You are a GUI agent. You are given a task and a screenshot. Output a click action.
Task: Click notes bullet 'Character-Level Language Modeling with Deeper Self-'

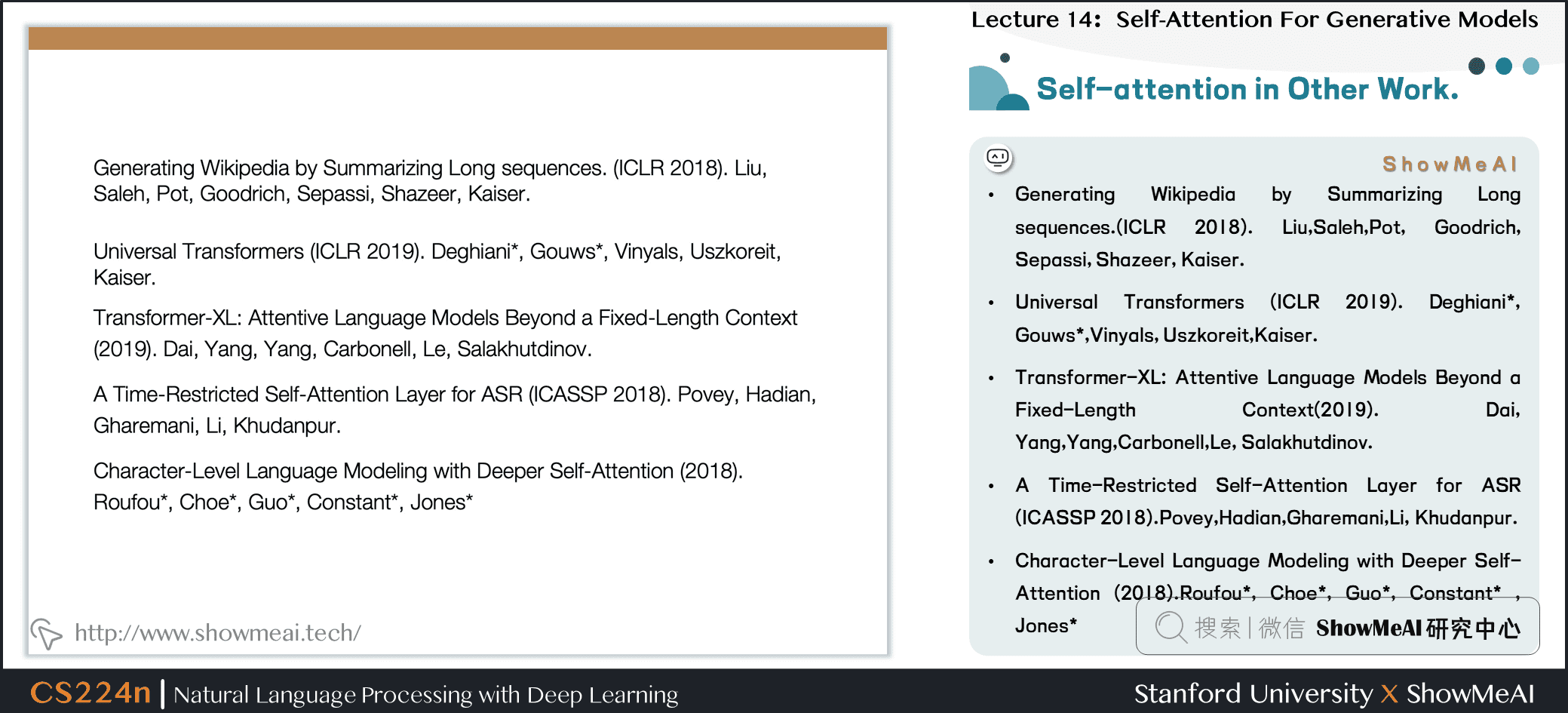point(1267,561)
